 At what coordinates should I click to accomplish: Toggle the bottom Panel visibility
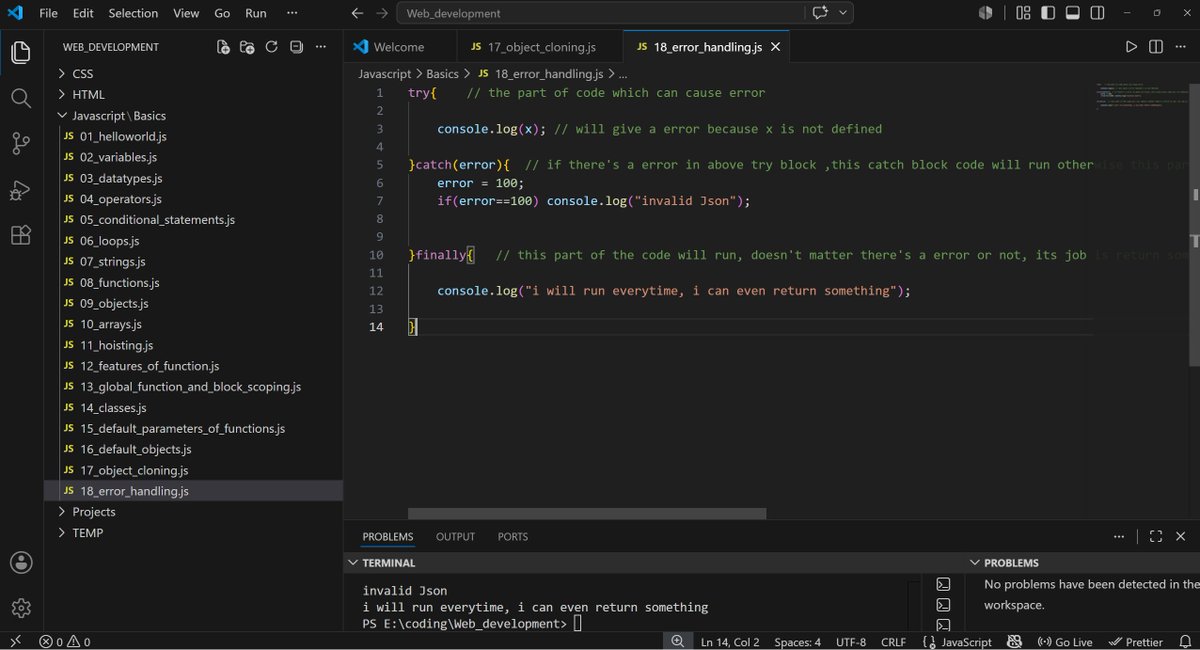[1073, 13]
